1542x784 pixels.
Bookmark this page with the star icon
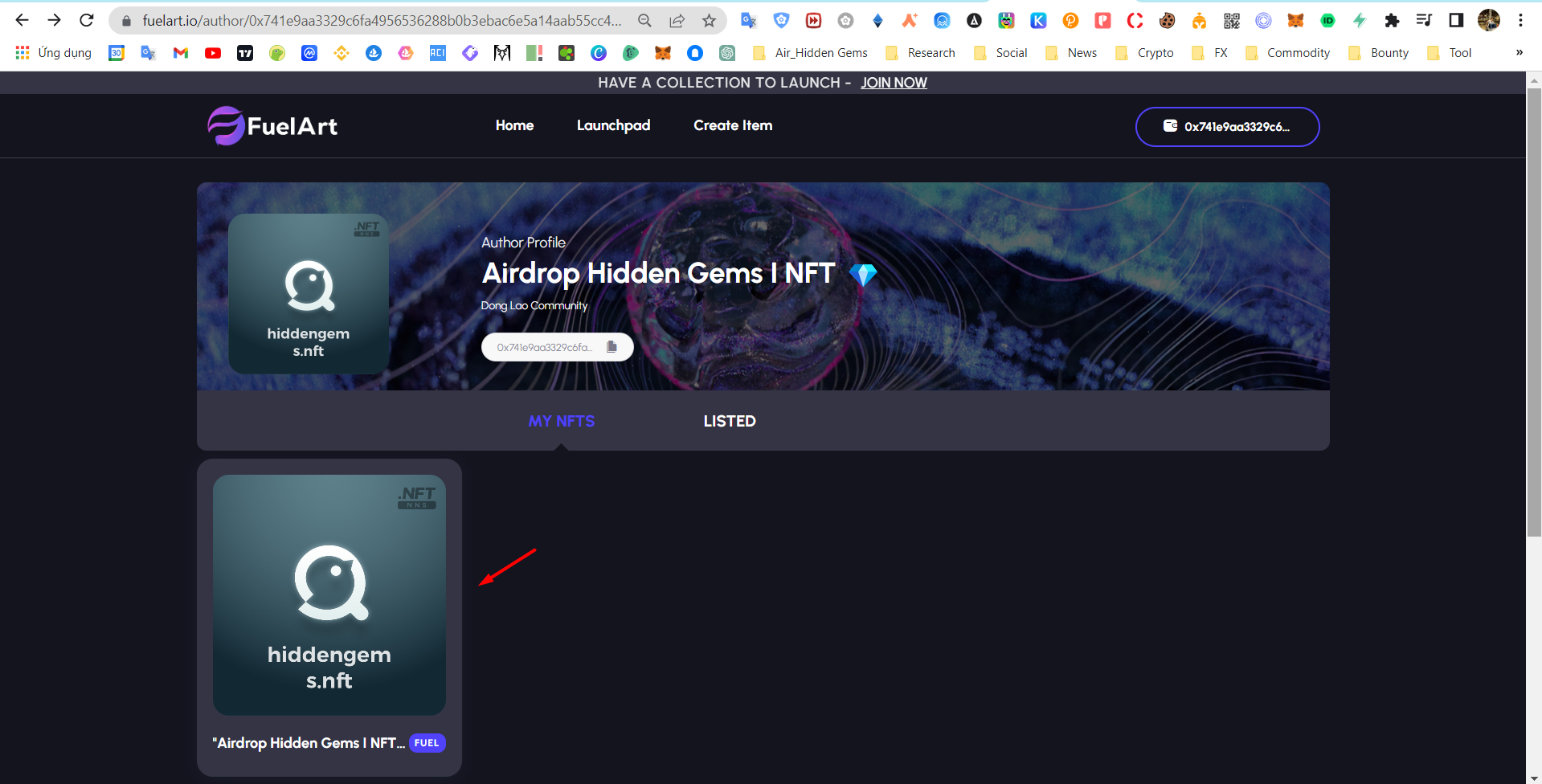click(x=709, y=21)
